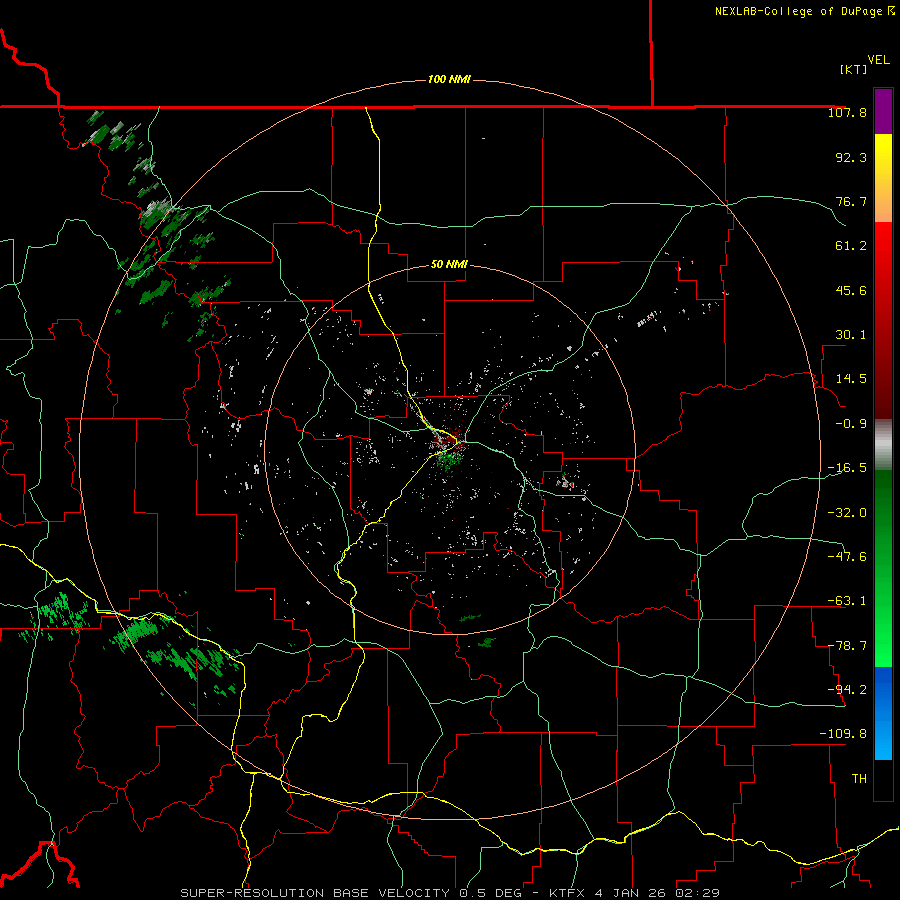This screenshot has height=900, width=900.
Task: Click the TH threshold label in legend
Action: (x=859, y=779)
